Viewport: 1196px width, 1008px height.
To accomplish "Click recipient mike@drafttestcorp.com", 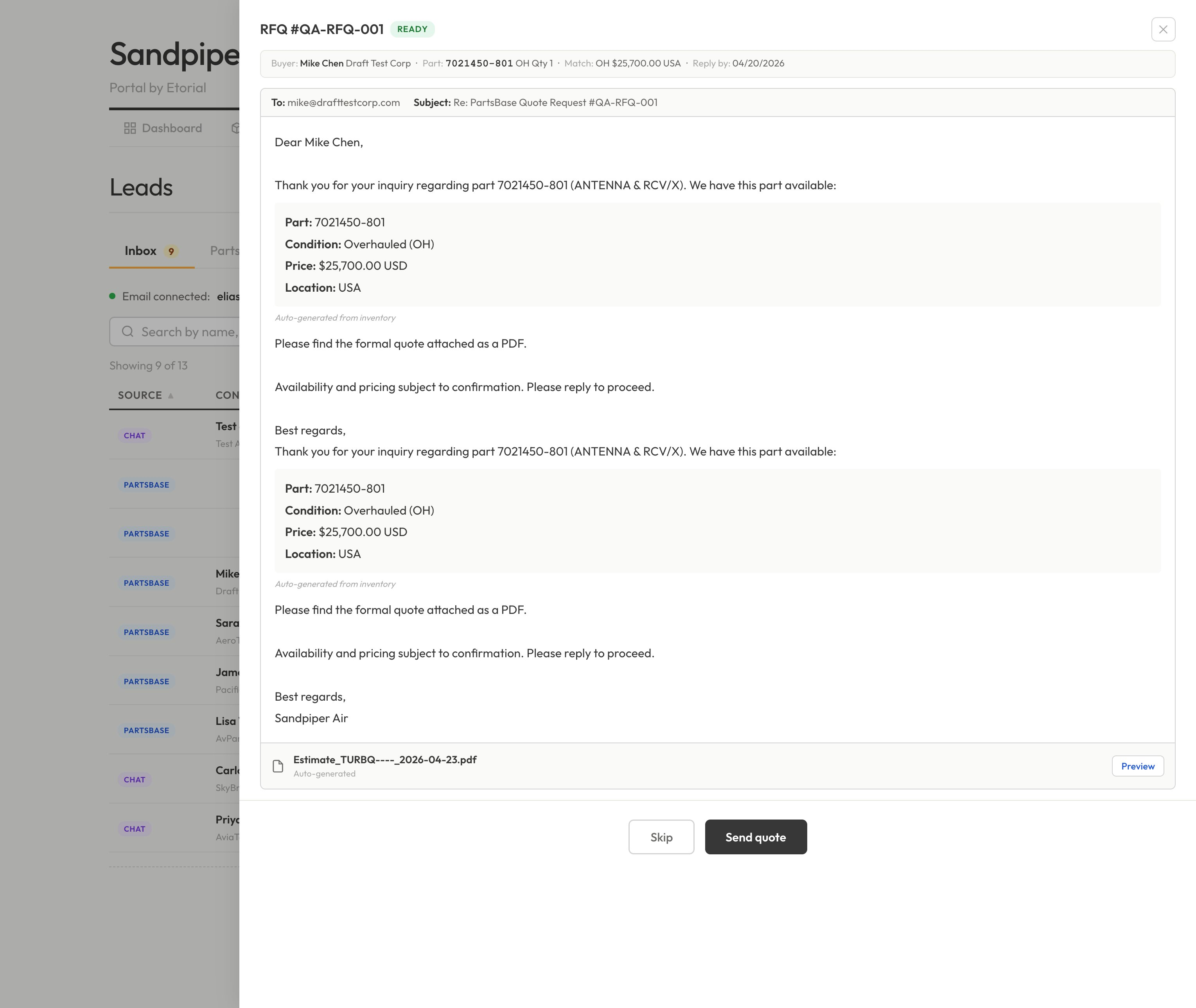I will (343, 102).
